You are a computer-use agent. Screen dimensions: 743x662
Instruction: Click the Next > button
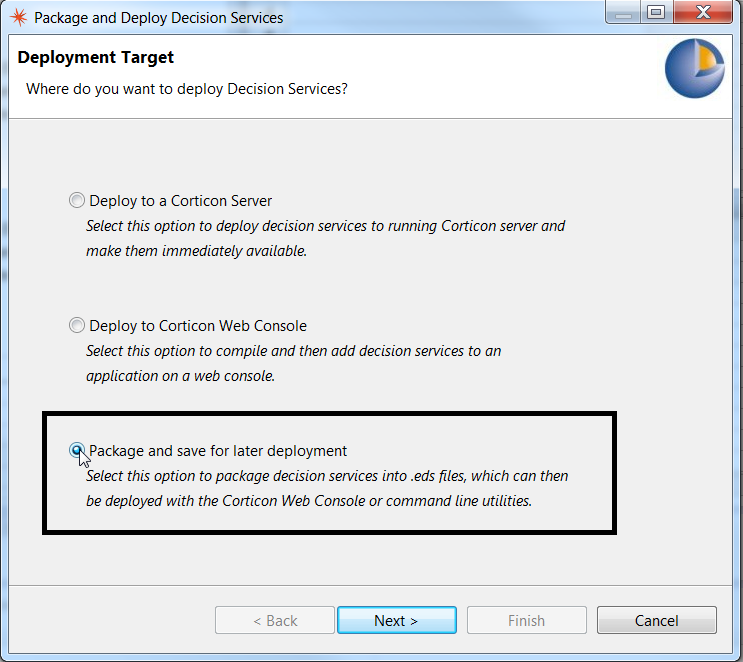point(397,620)
